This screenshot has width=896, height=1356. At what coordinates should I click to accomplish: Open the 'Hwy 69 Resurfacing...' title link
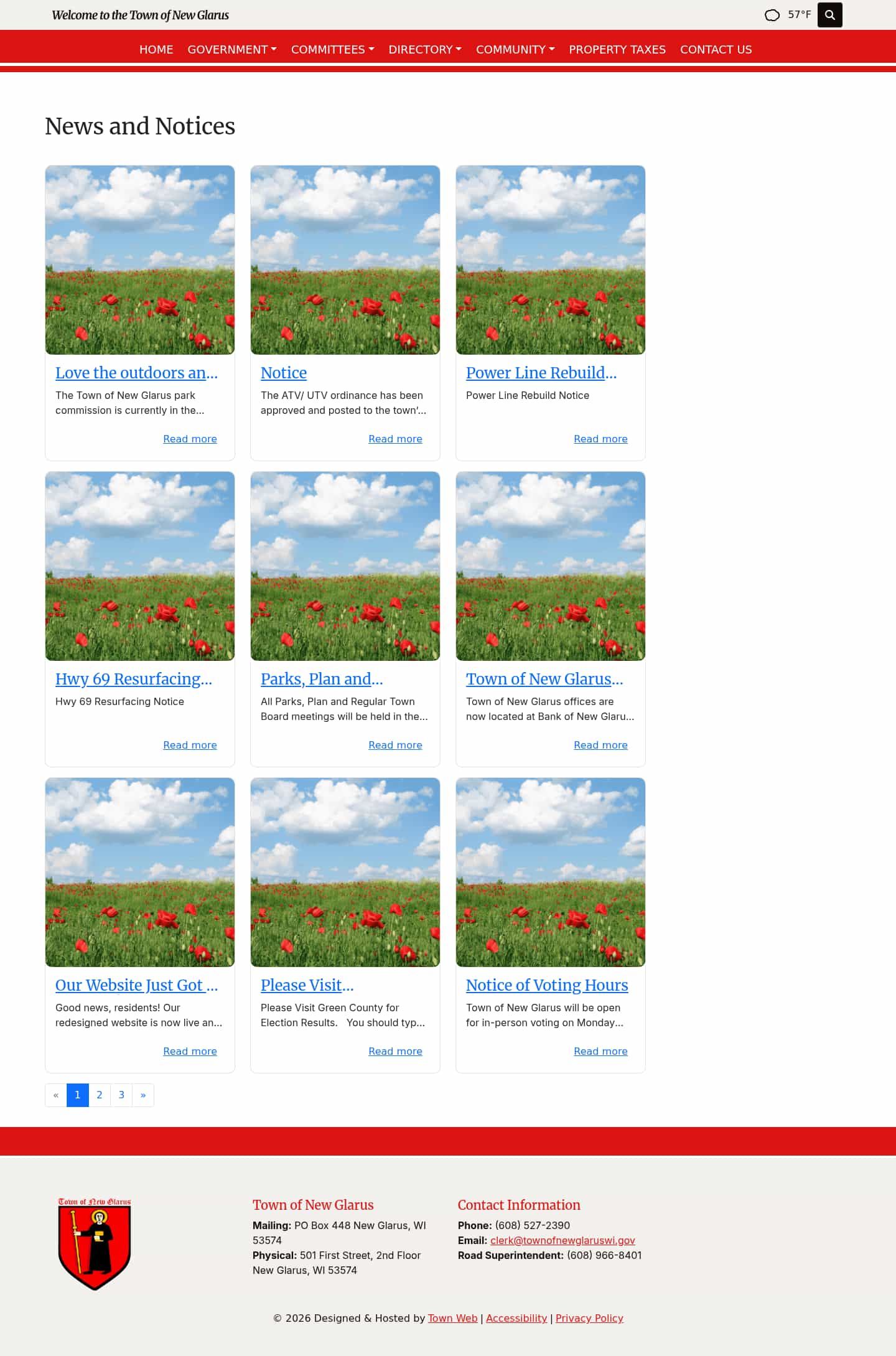point(134,679)
